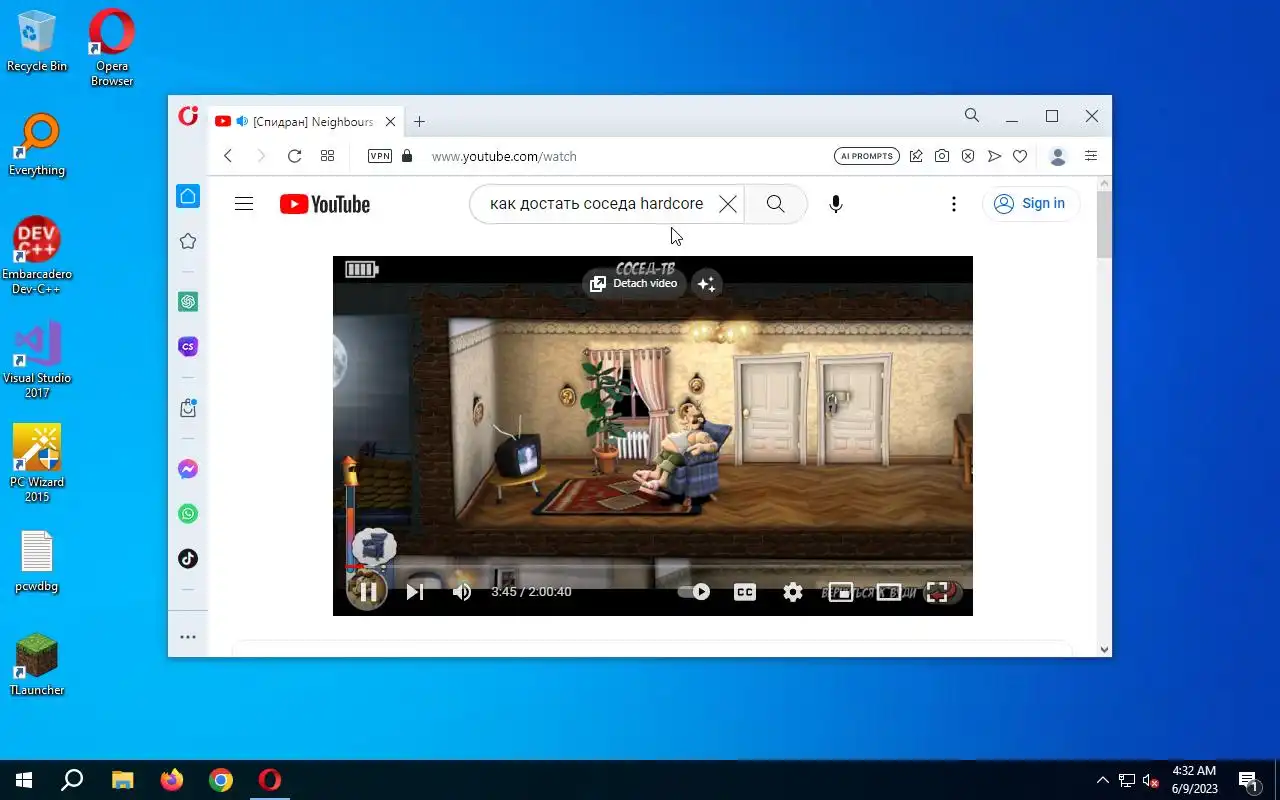Open the Flow send arrow icon
1280x800 pixels.
pyautogui.click(x=994, y=156)
